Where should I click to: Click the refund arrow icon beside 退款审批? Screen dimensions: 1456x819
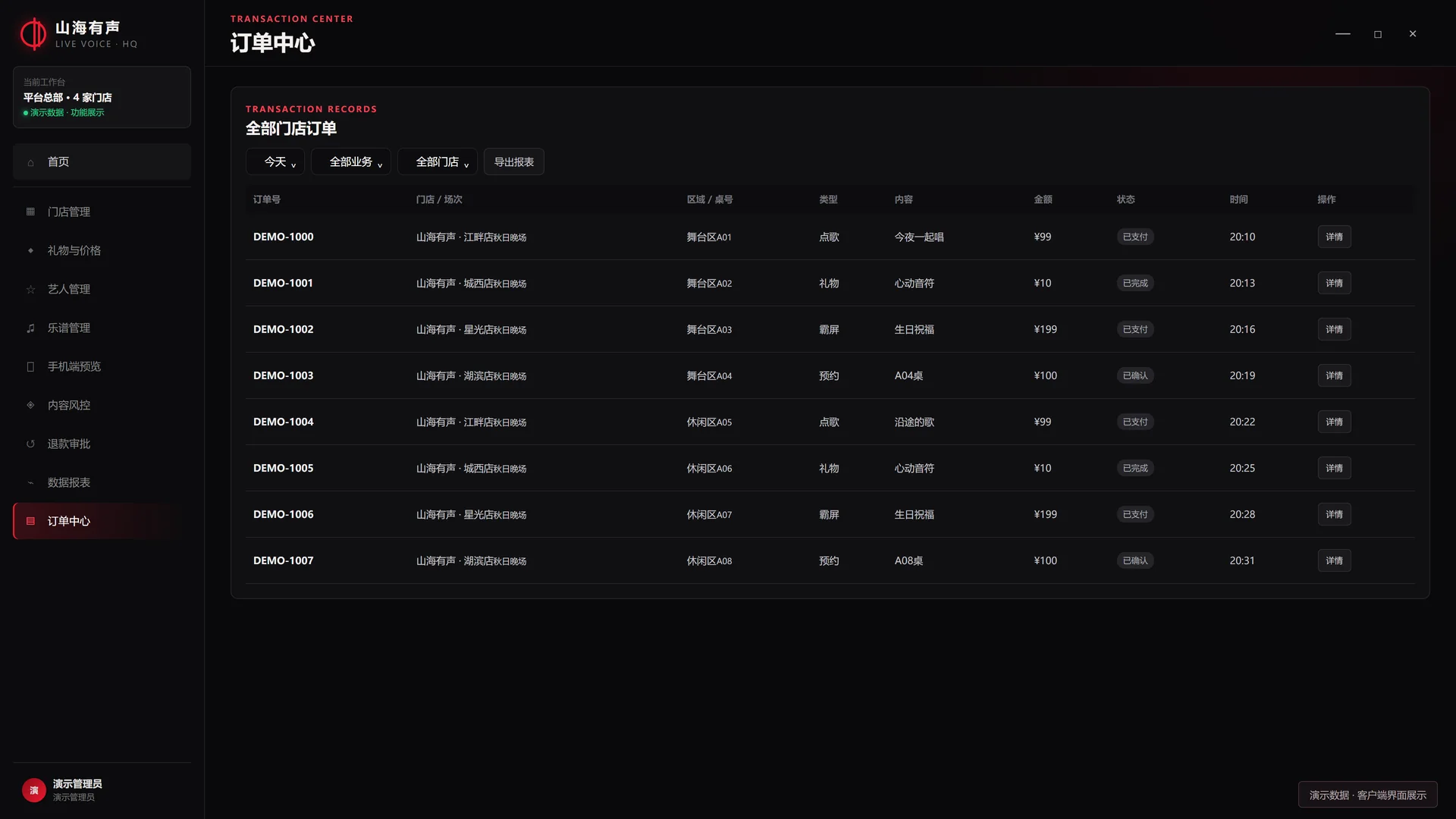point(30,444)
